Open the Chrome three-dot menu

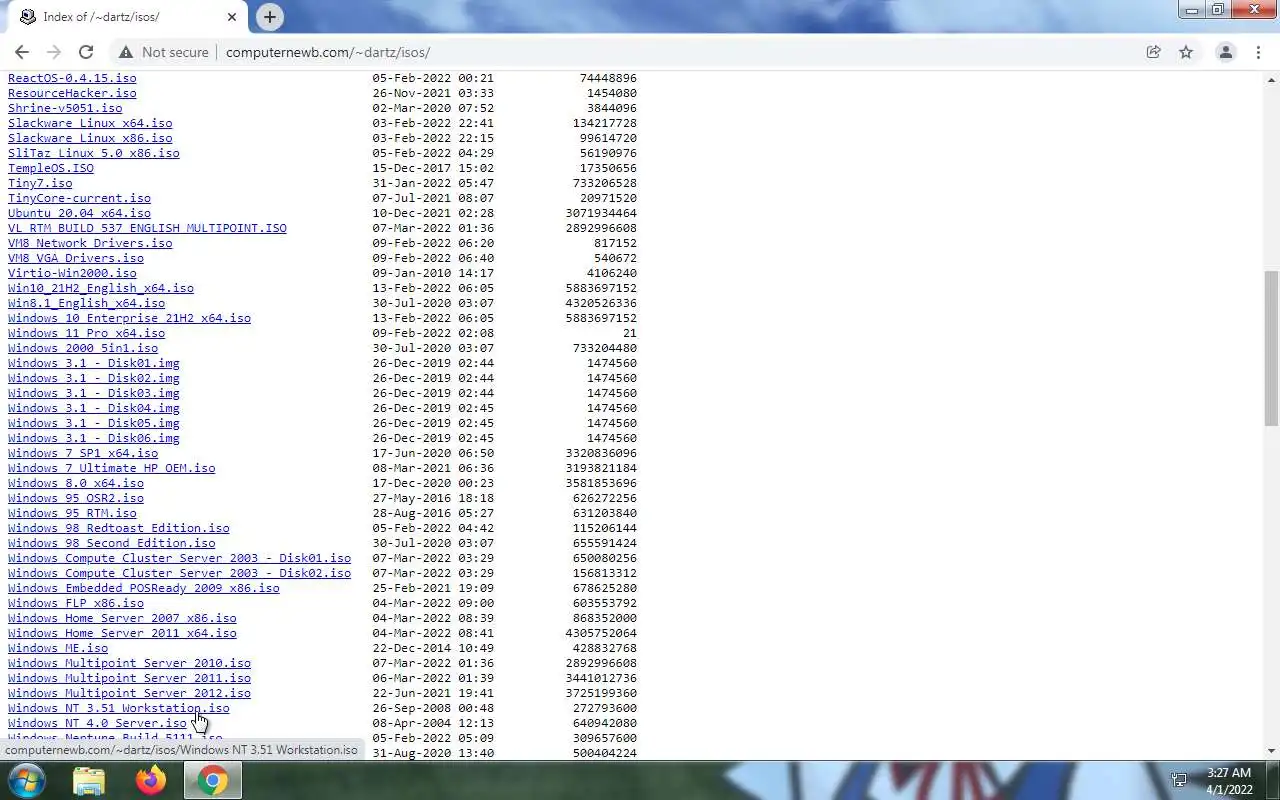pyautogui.click(x=1258, y=52)
